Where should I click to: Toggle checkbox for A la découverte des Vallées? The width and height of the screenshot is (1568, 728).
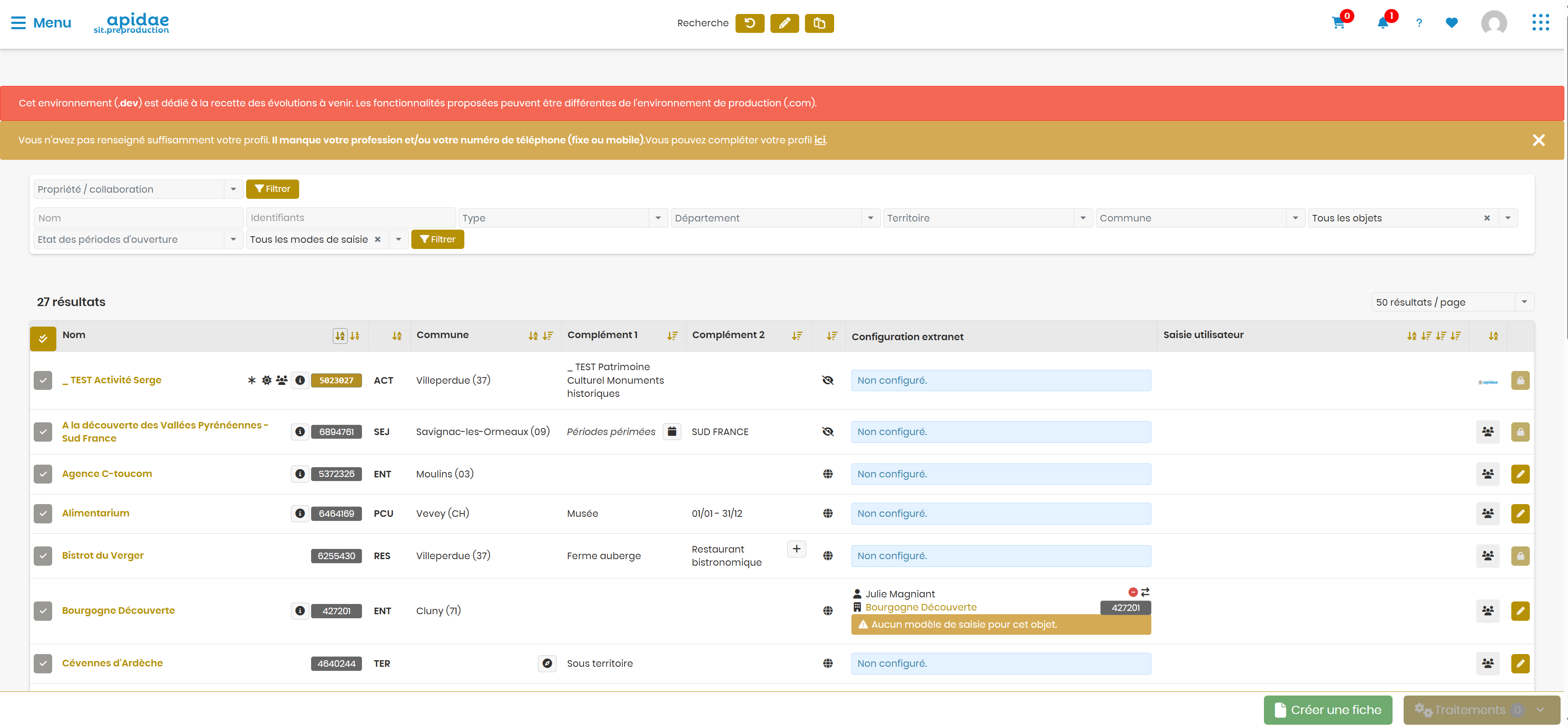coord(43,431)
